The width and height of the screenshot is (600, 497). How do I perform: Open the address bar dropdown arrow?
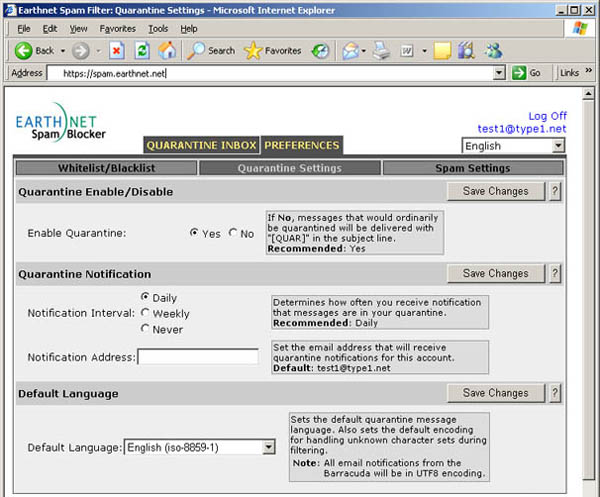coord(499,73)
